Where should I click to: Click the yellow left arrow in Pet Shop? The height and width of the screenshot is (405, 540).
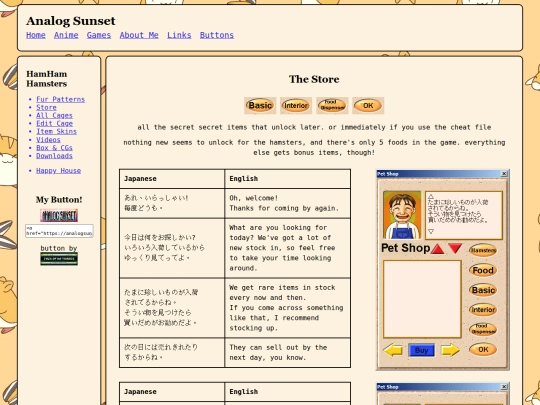pos(393,350)
